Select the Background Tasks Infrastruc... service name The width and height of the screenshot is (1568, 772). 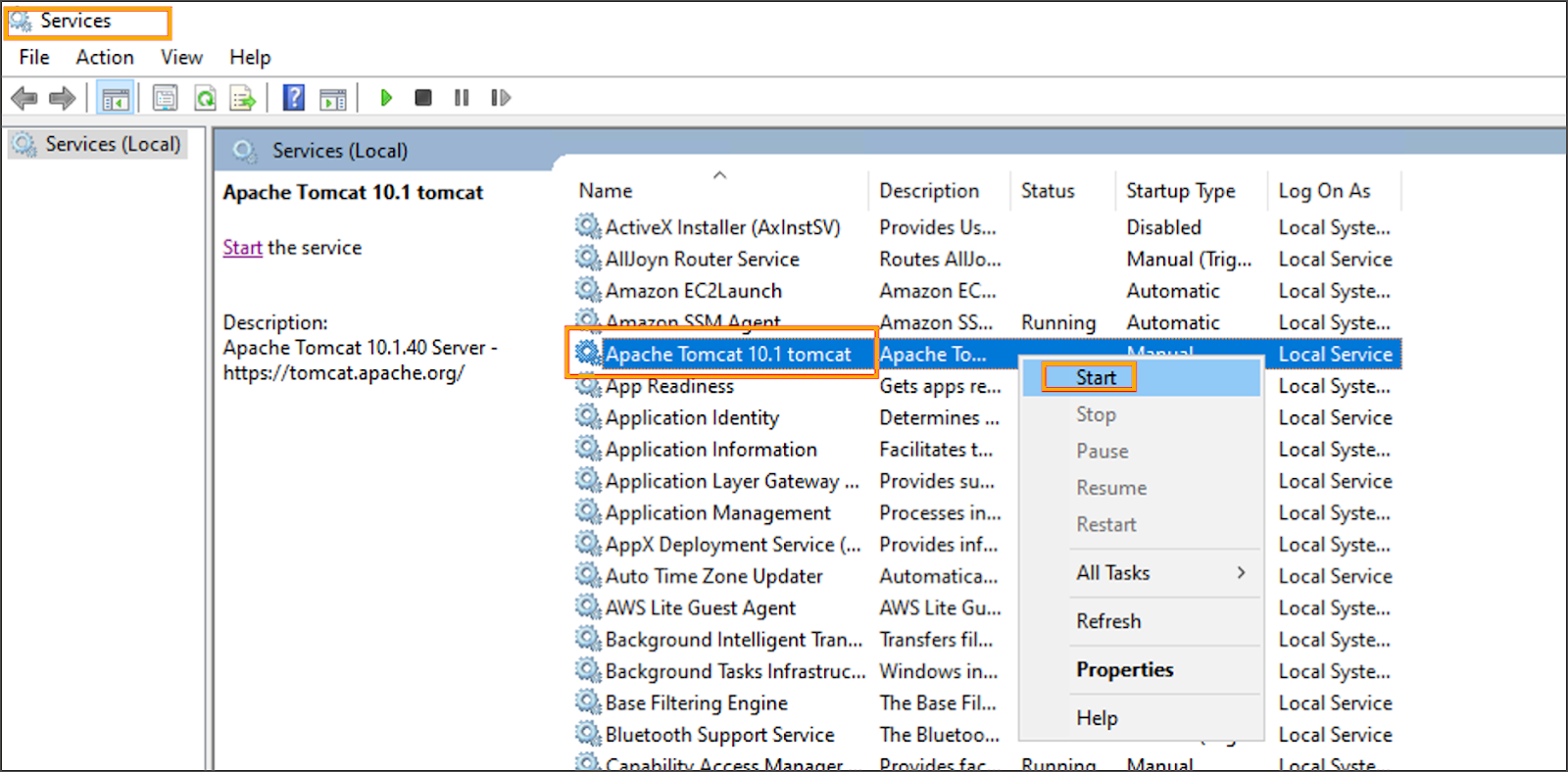click(x=736, y=671)
